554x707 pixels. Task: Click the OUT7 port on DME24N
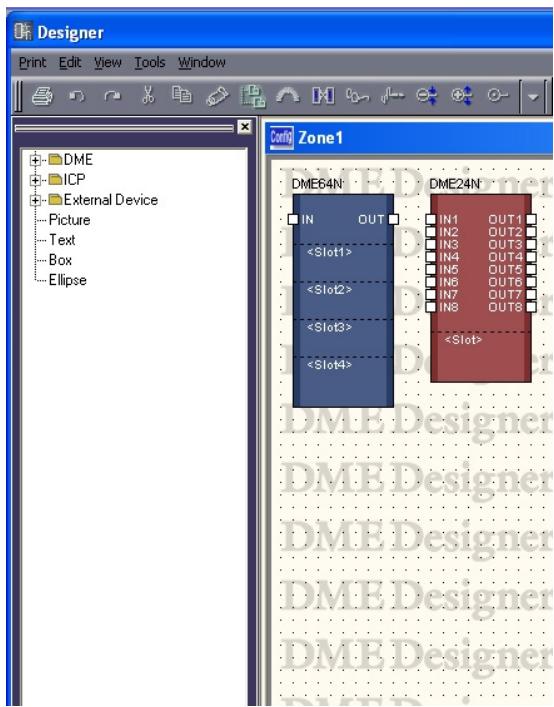(531, 295)
